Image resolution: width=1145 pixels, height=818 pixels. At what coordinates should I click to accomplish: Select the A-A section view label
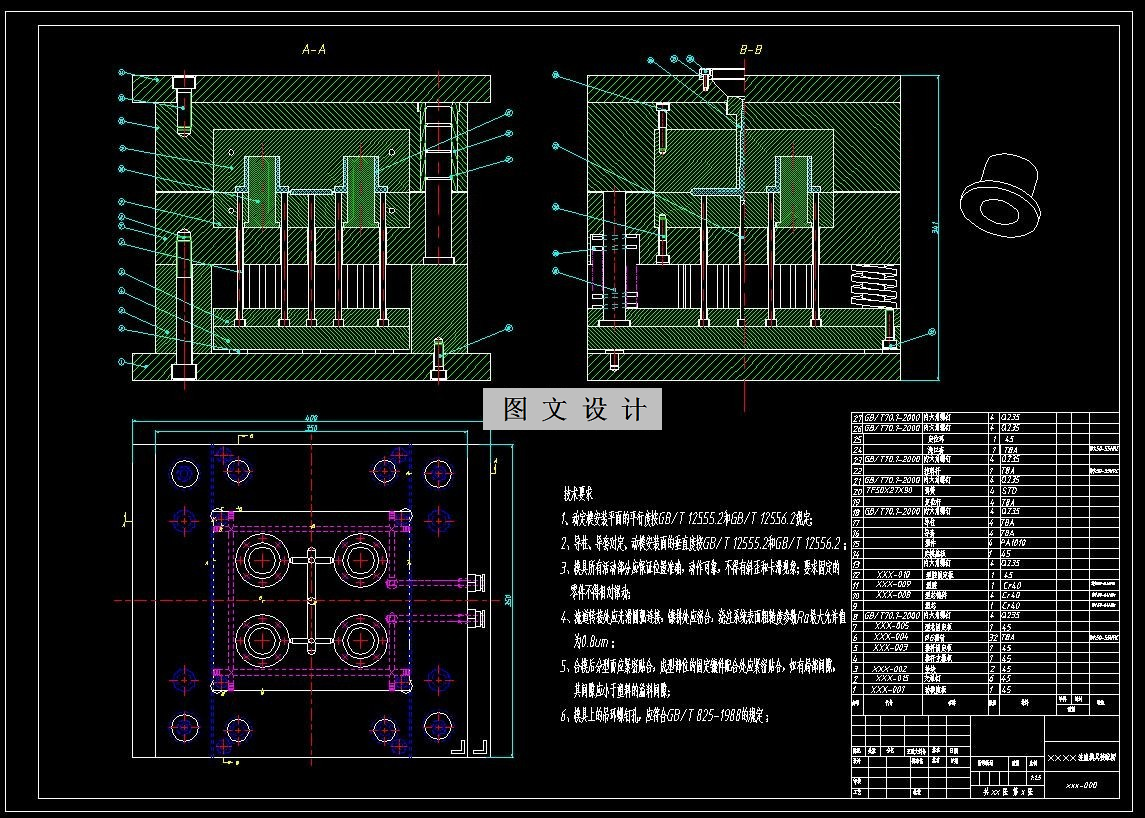pos(313,50)
